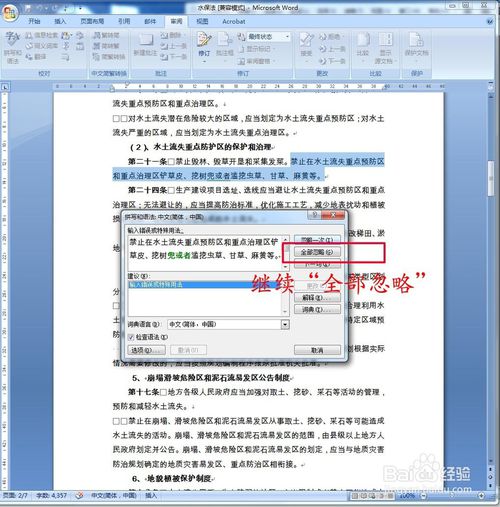Toggle the Check Grammar (检查语法) checkbox
The height and width of the screenshot is (507, 500).
pos(131,337)
